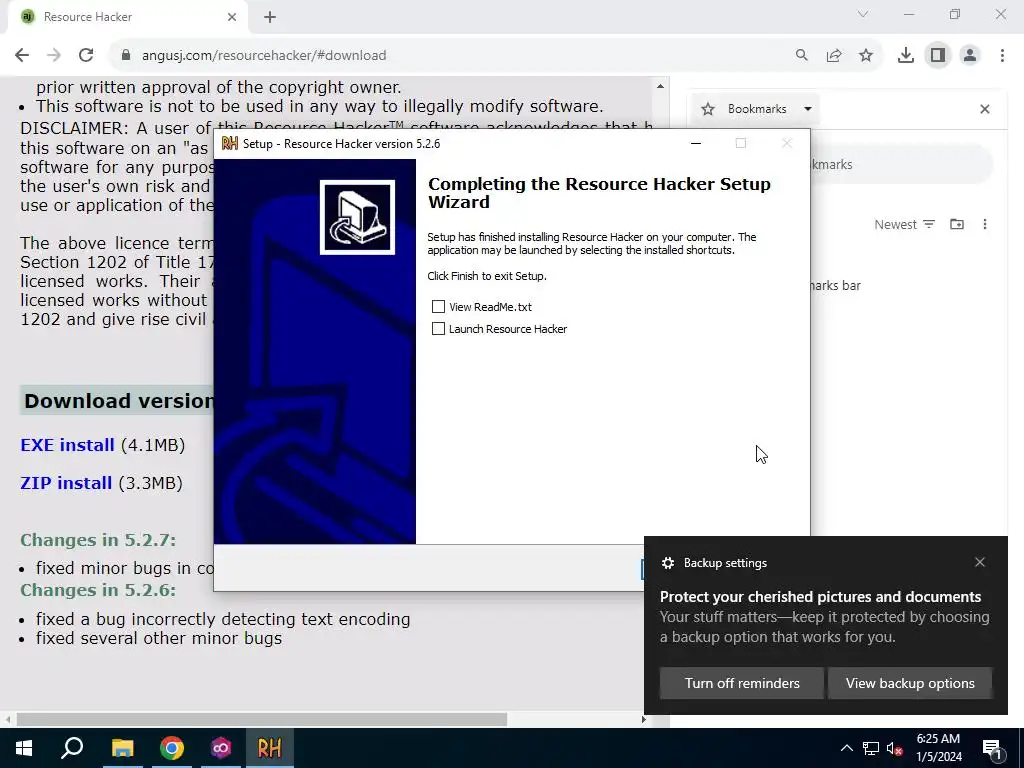Open the clock showing 6:25 AM
1024x768 pixels.
938,748
